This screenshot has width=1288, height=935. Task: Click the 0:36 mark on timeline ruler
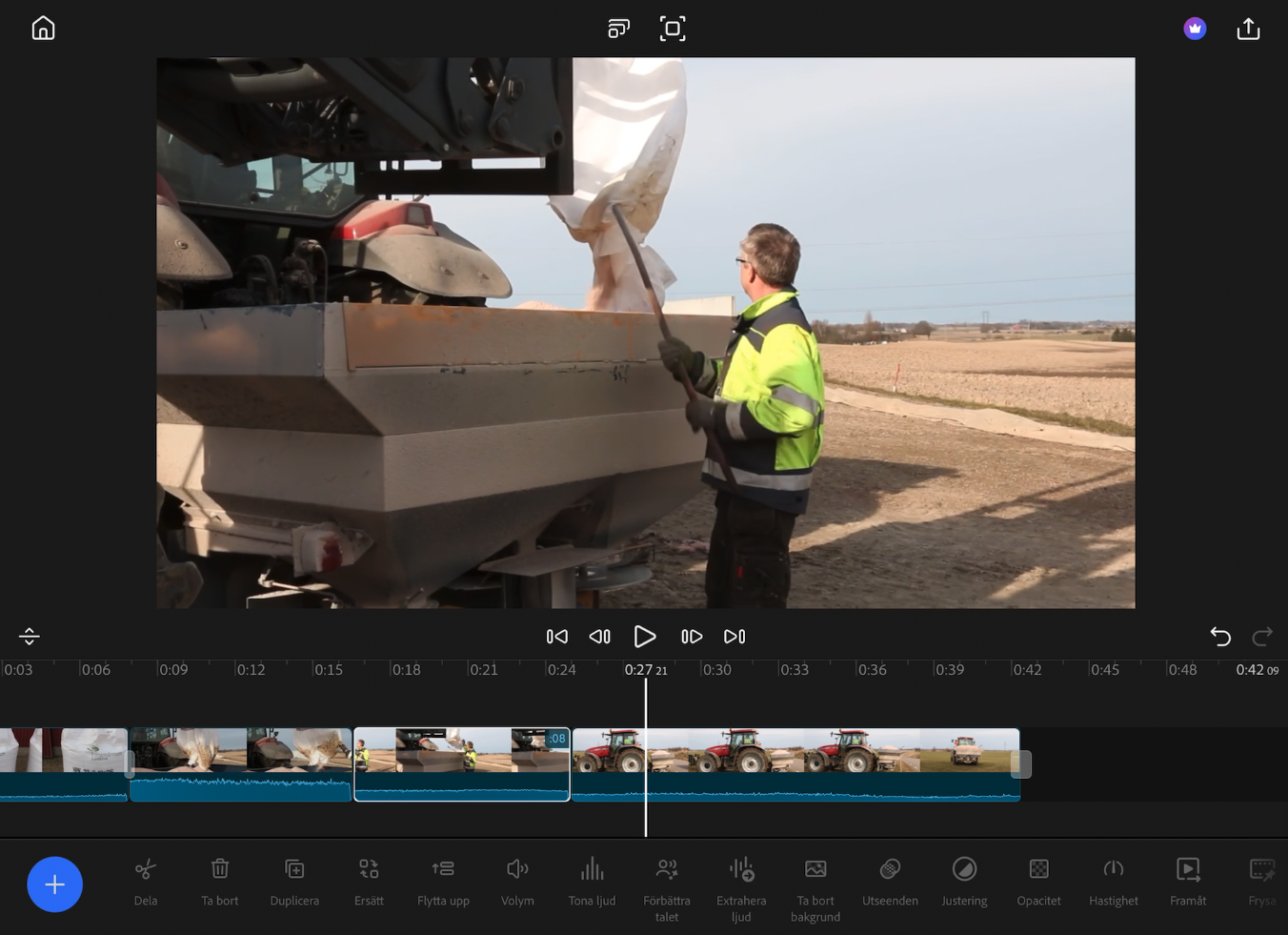pos(872,670)
